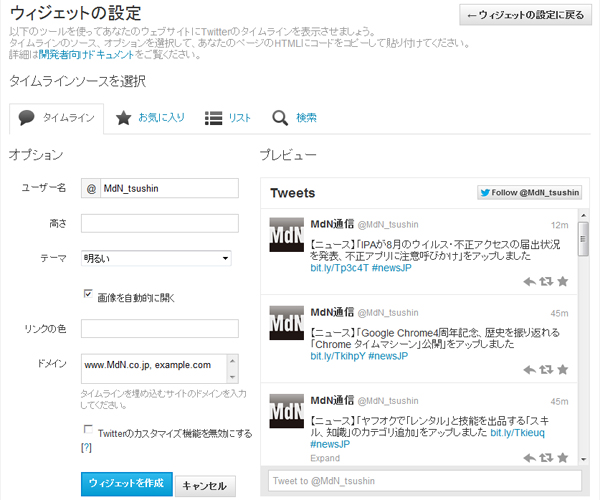Image resolution: width=600 pixels, height=500 pixels.
Task: Uncheck the 画像を自動的に開く checkbox
Action: tap(88, 296)
